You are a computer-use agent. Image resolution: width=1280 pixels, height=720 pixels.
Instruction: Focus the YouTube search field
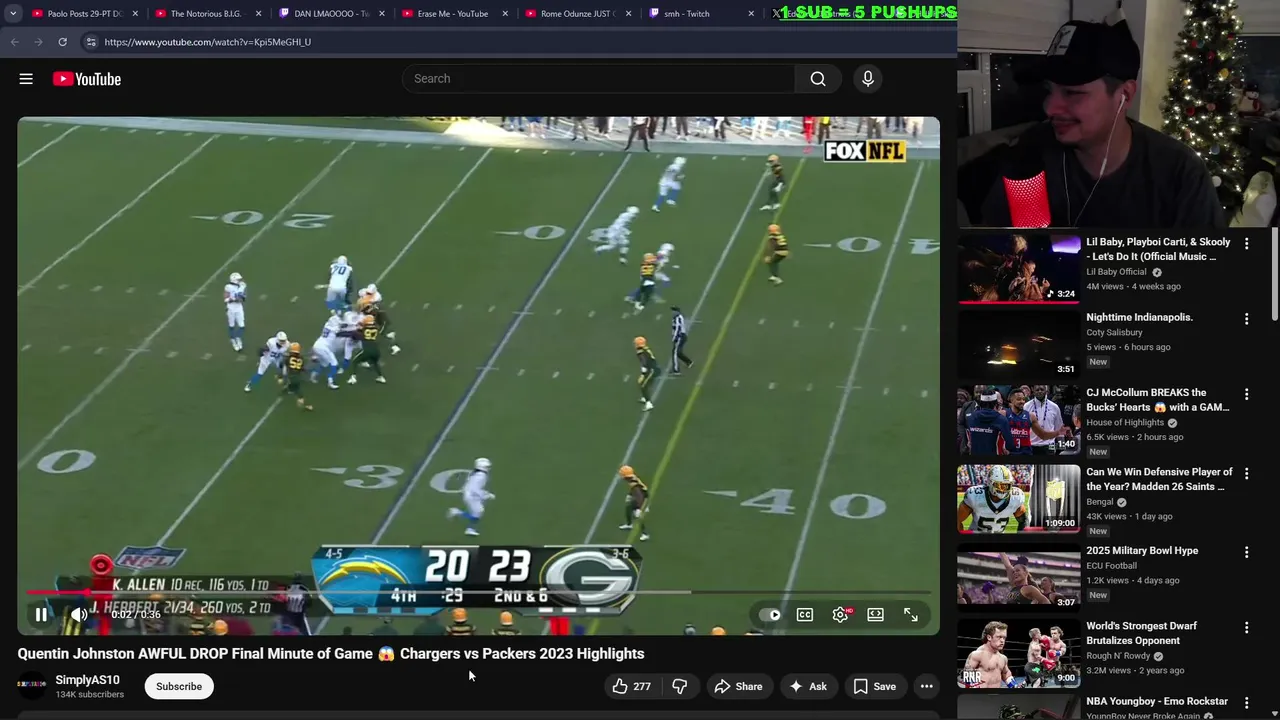[598, 79]
